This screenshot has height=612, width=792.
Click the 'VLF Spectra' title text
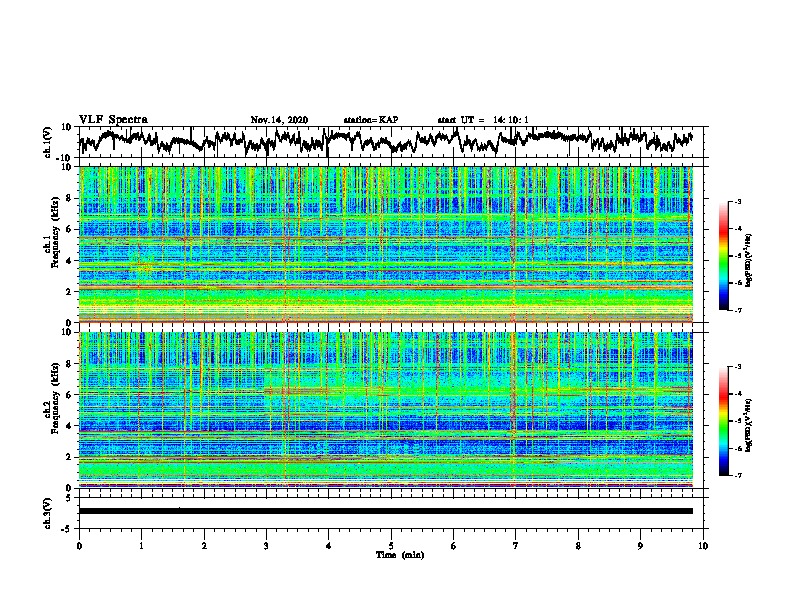(113, 120)
